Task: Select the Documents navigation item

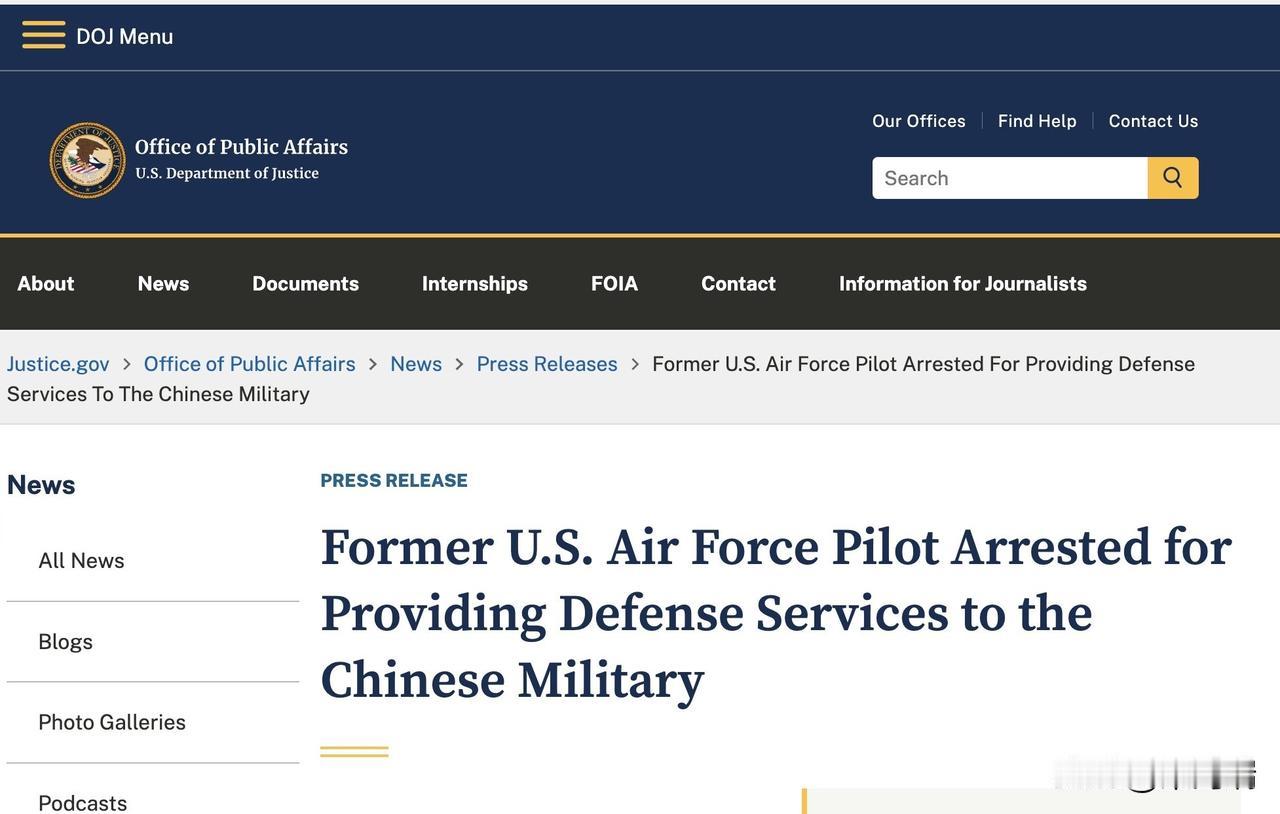Action: point(305,283)
